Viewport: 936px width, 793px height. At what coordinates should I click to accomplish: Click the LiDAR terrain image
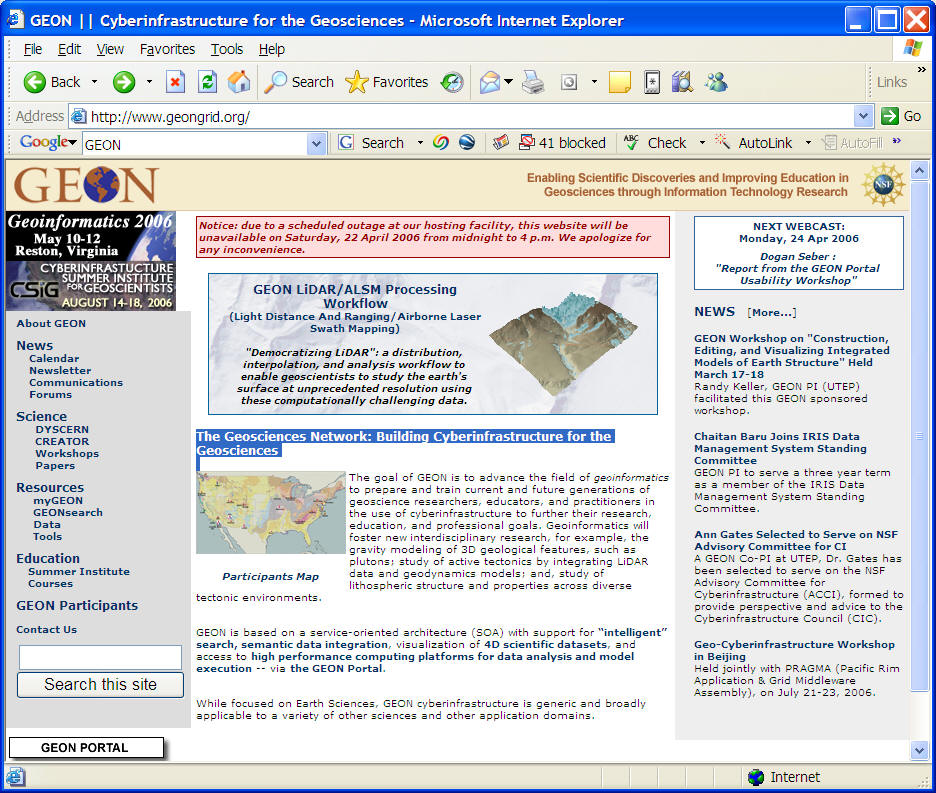(x=564, y=344)
